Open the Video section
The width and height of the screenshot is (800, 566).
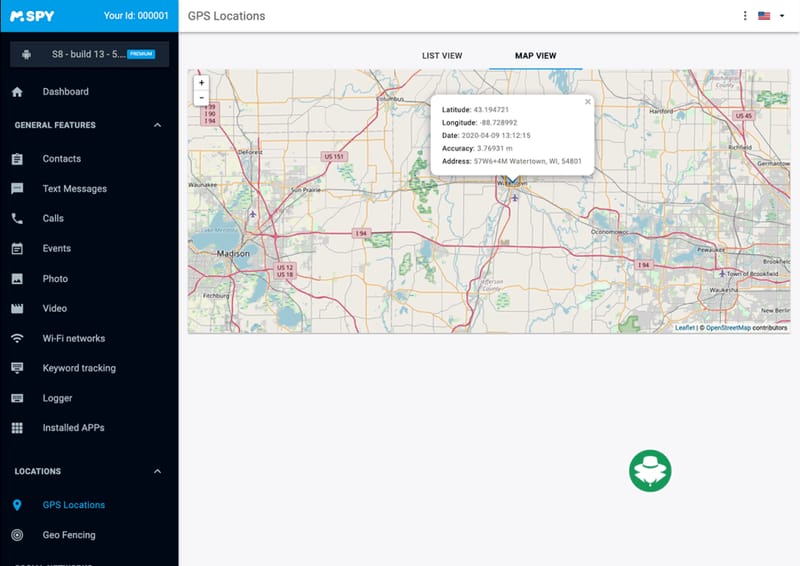55,308
